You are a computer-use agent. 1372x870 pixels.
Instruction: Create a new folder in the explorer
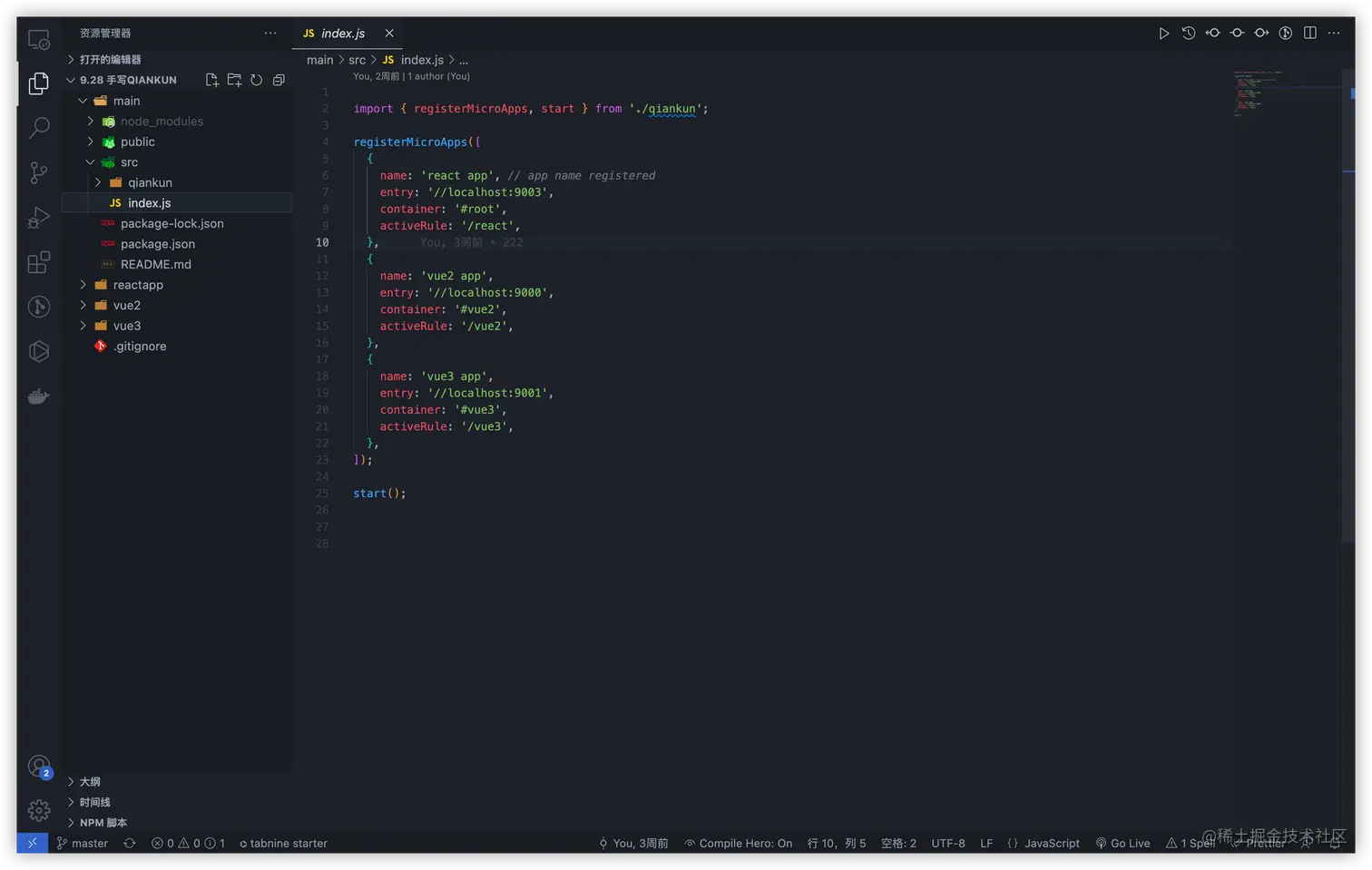[x=234, y=80]
